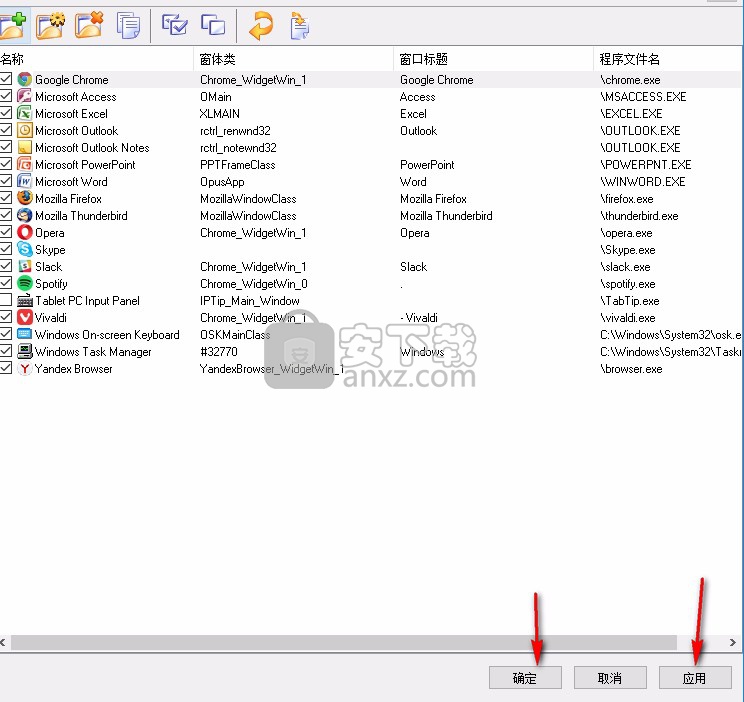Select the Skype app icon

25,249
